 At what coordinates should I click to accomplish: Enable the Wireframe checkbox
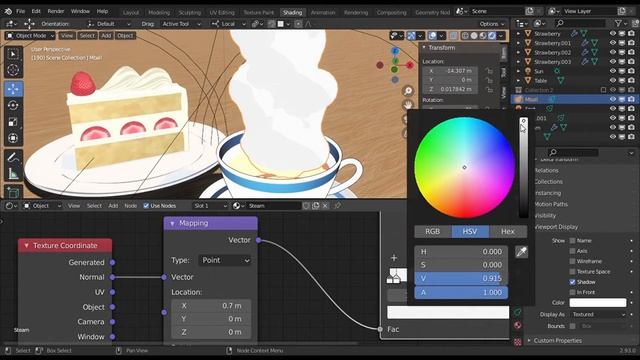[572, 261]
